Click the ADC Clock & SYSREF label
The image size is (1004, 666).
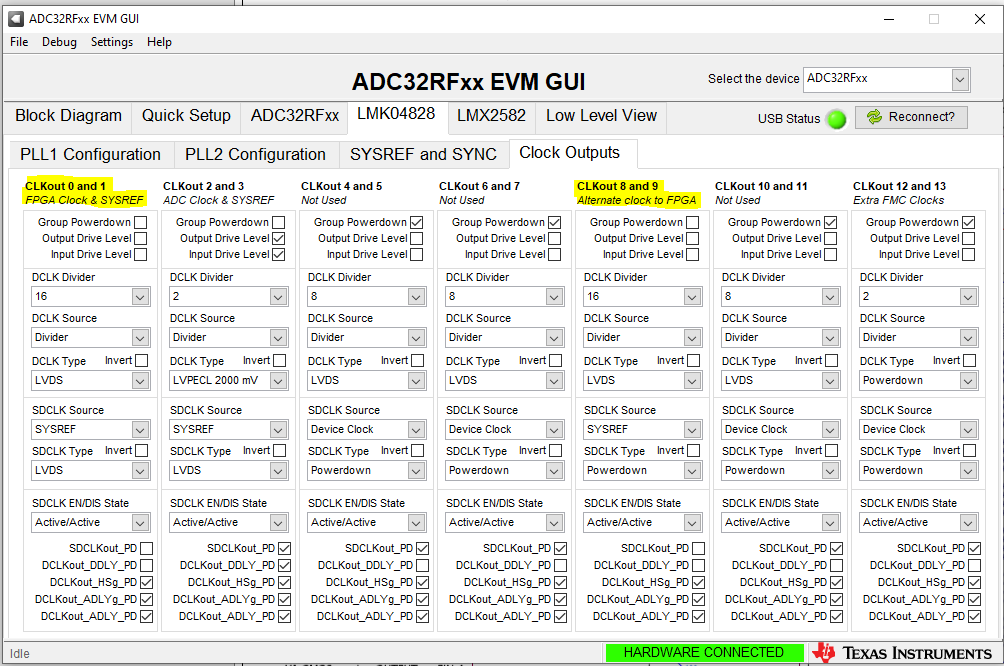219,200
